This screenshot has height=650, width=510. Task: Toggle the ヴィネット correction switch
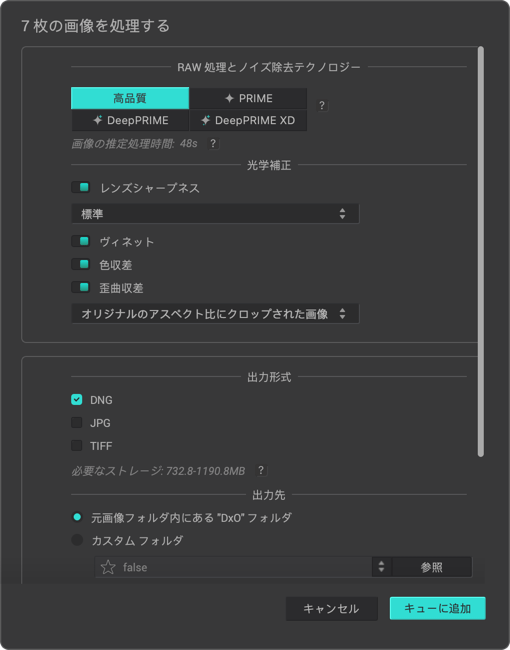click(81, 241)
